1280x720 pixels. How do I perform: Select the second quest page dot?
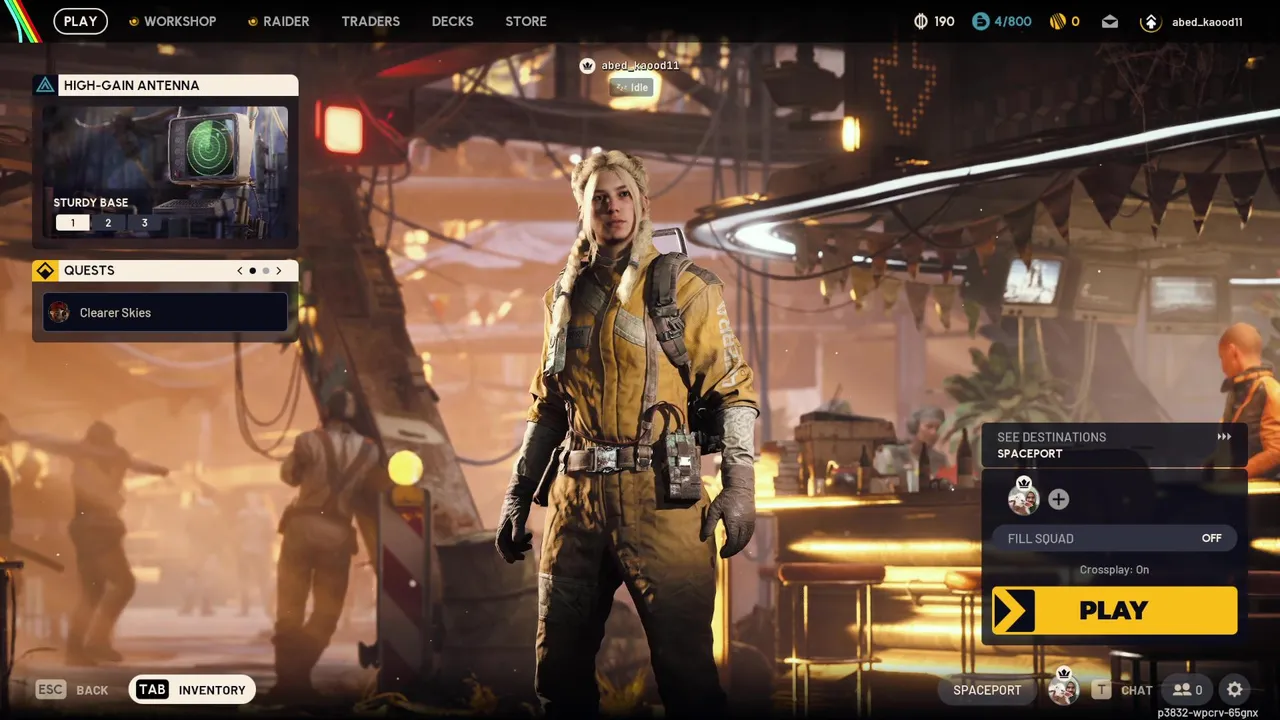266,271
